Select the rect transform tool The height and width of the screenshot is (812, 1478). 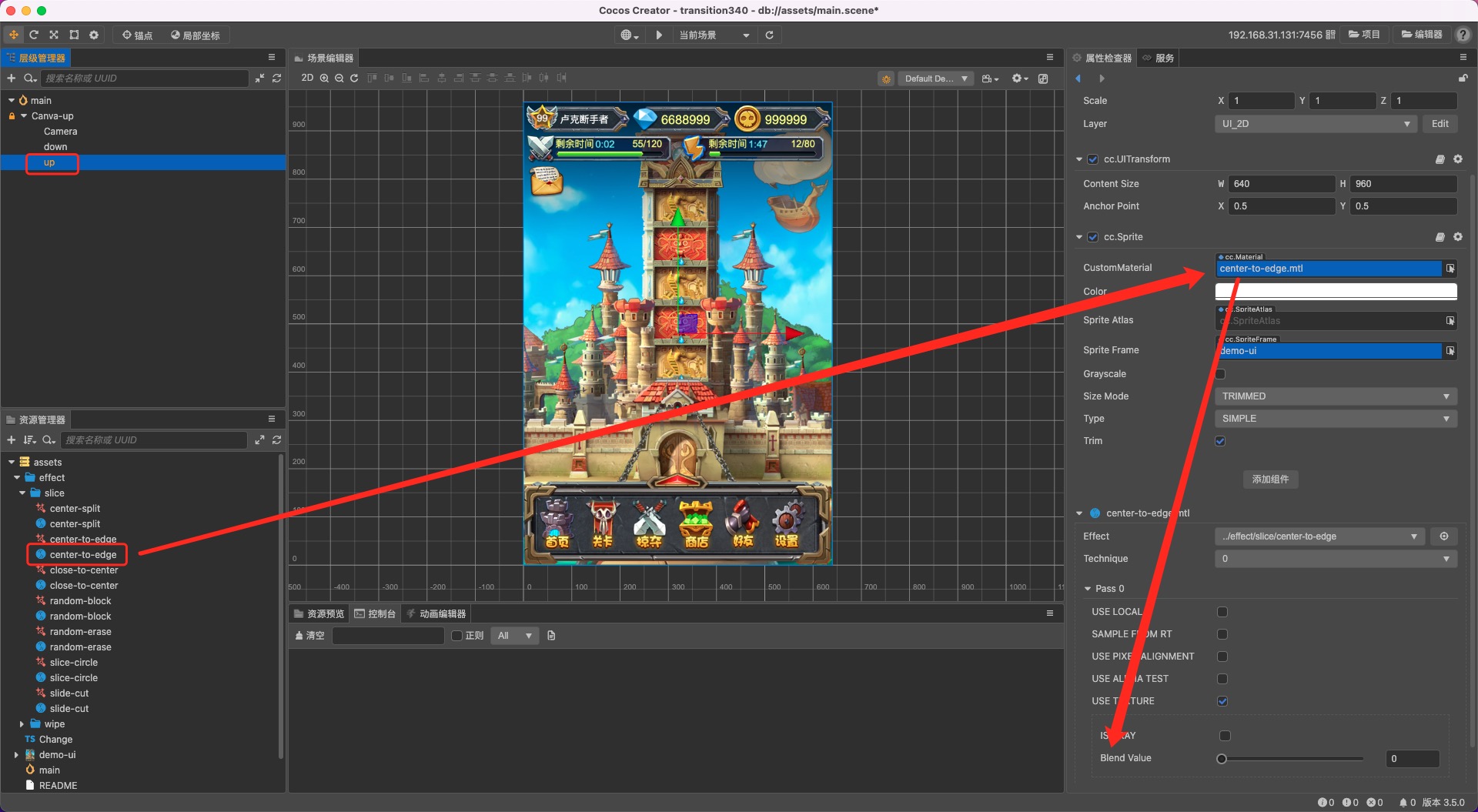click(74, 35)
